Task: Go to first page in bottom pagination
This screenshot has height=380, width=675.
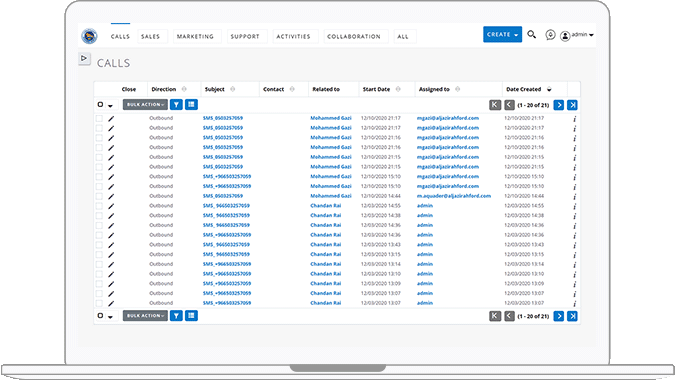Action: pos(495,316)
